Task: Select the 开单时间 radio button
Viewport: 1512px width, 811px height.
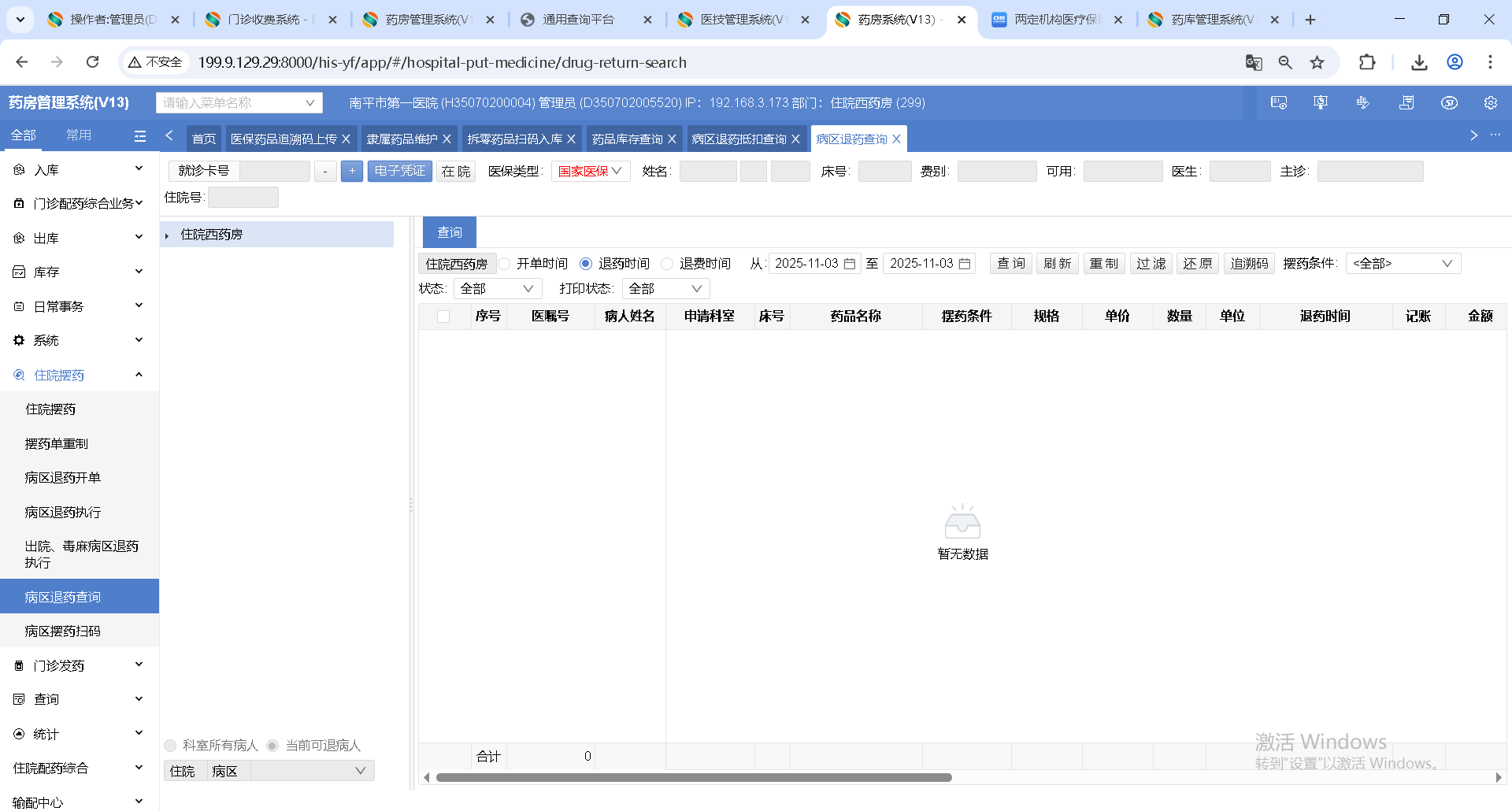Action: (x=505, y=264)
